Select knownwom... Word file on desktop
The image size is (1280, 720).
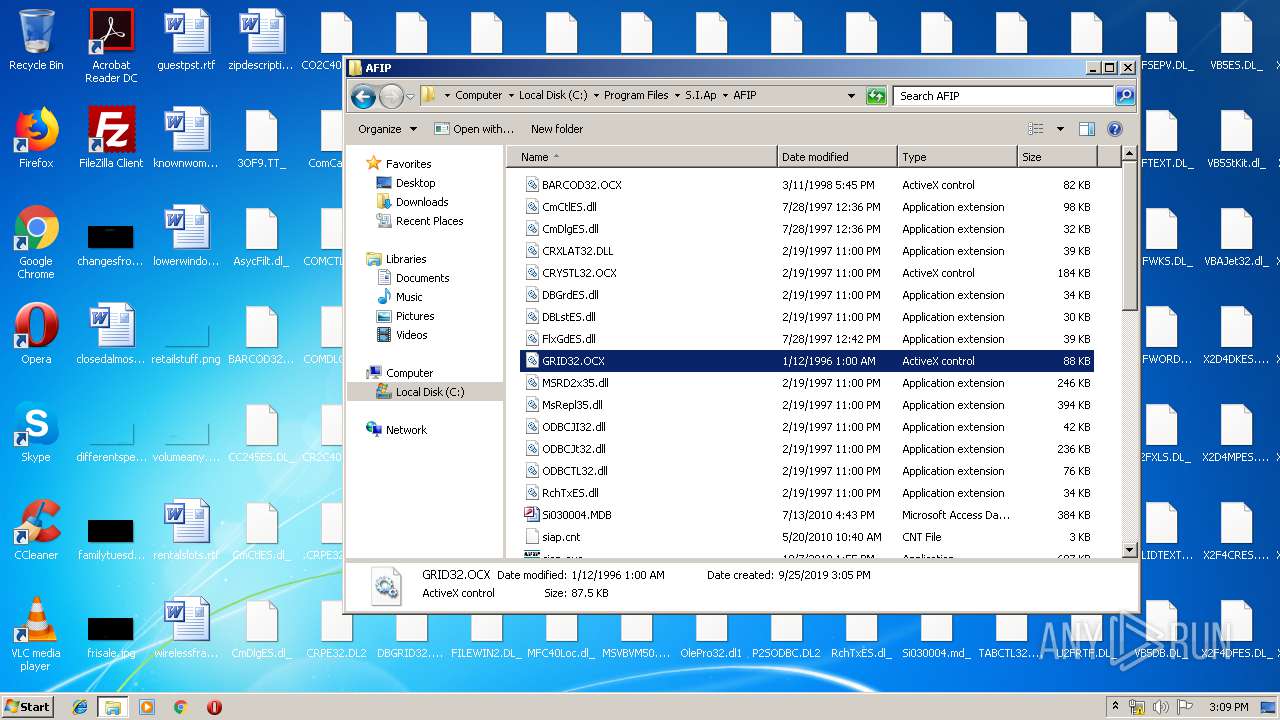186,138
